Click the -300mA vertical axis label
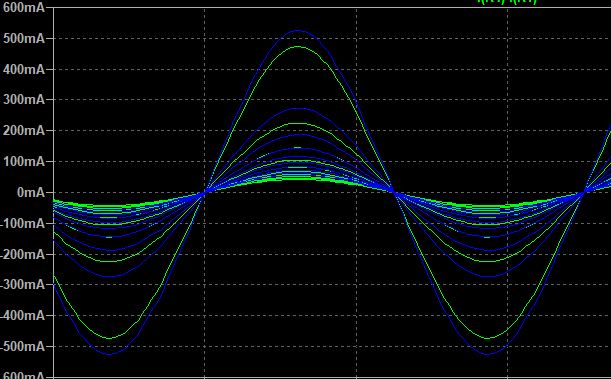This screenshot has height=379, width=611. pyautogui.click(x=22, y=285)
